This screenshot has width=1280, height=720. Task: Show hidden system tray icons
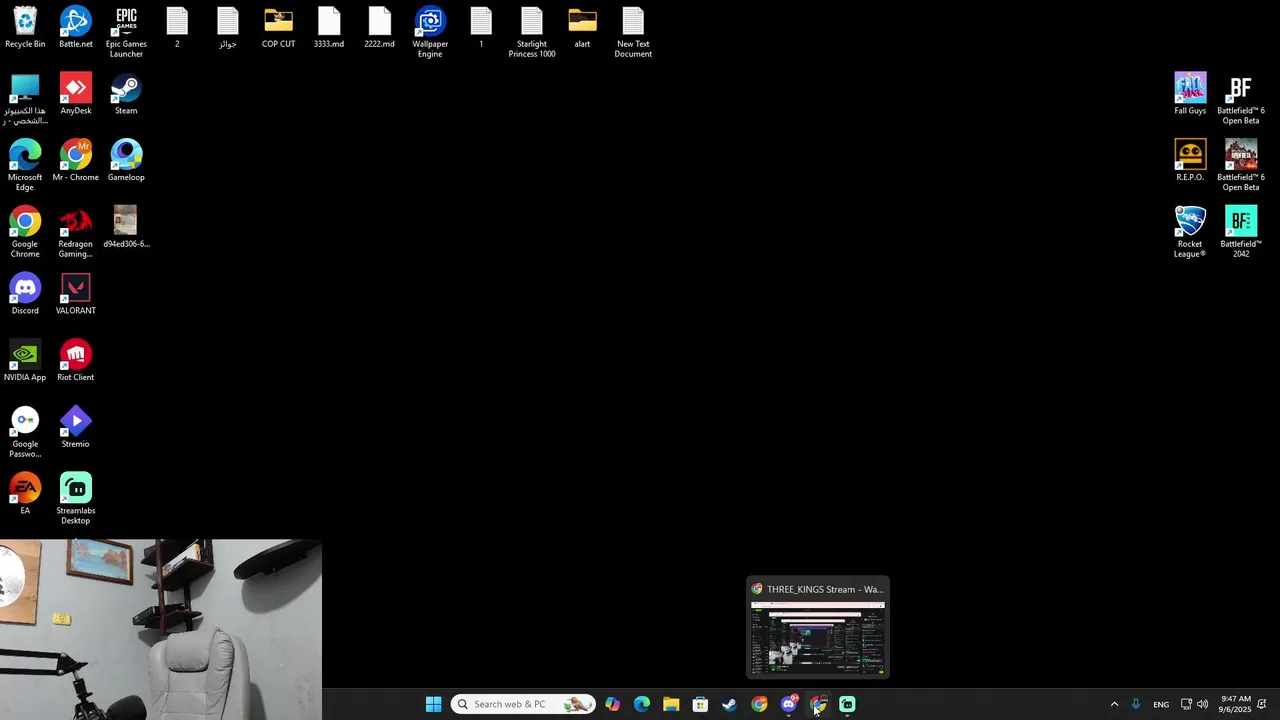click(1114, 704)
